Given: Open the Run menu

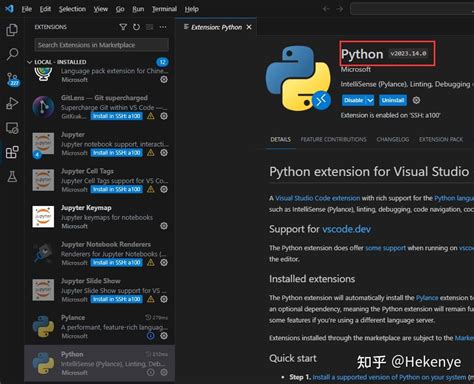Looking at the screenshot, I should [x=138, y=9].
